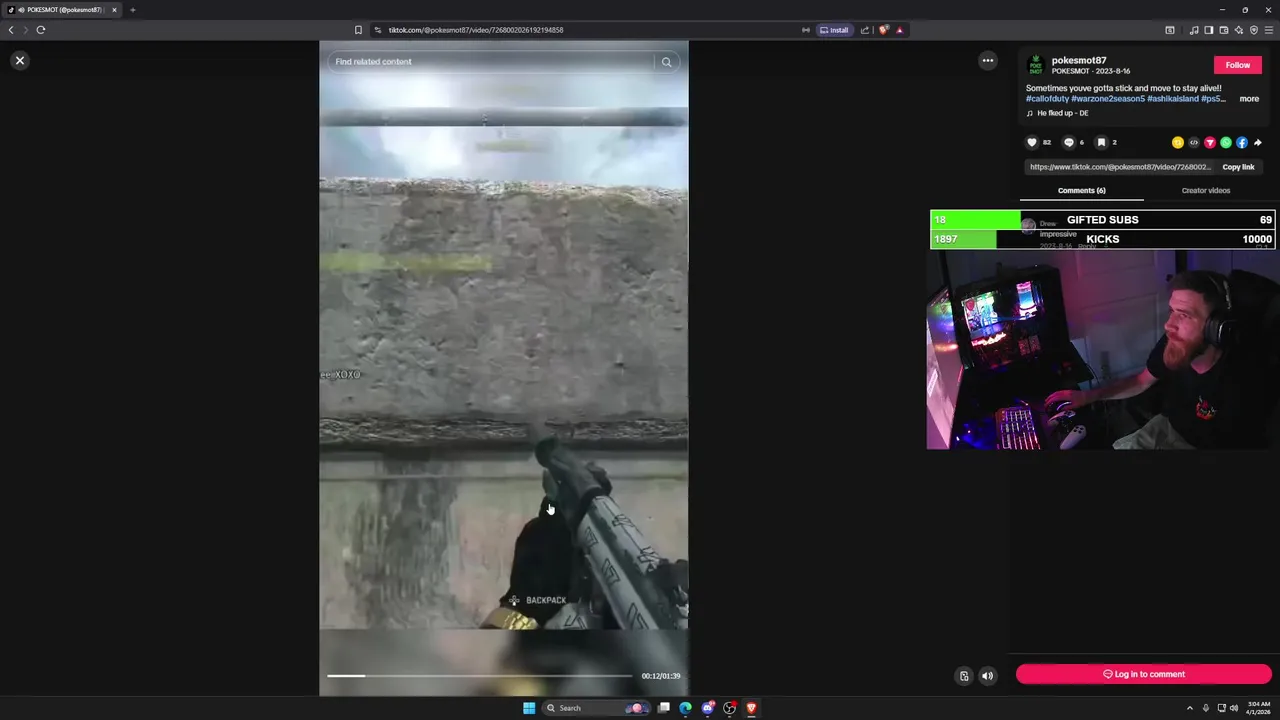Screen dimensions: 1280x720
Task: Click the Windows taskbar Search box
Action: 596,708
